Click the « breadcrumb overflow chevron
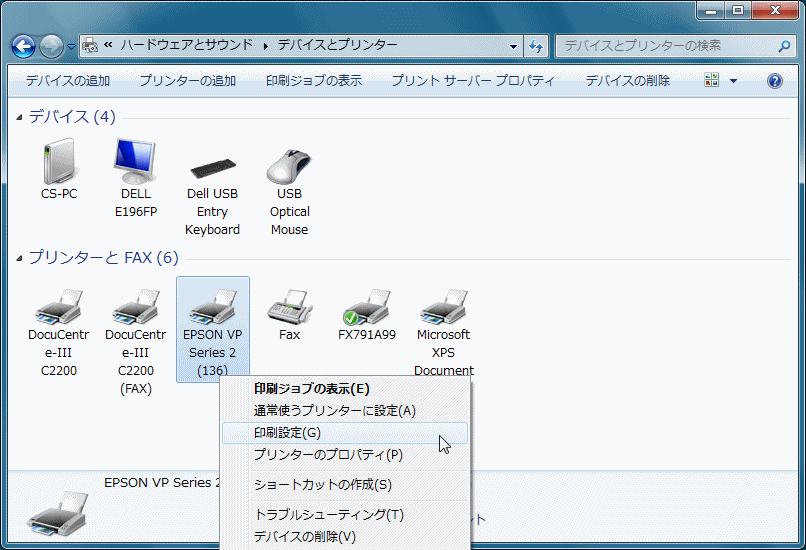Viewport: 806px width, 550px height. click(108, 45)
